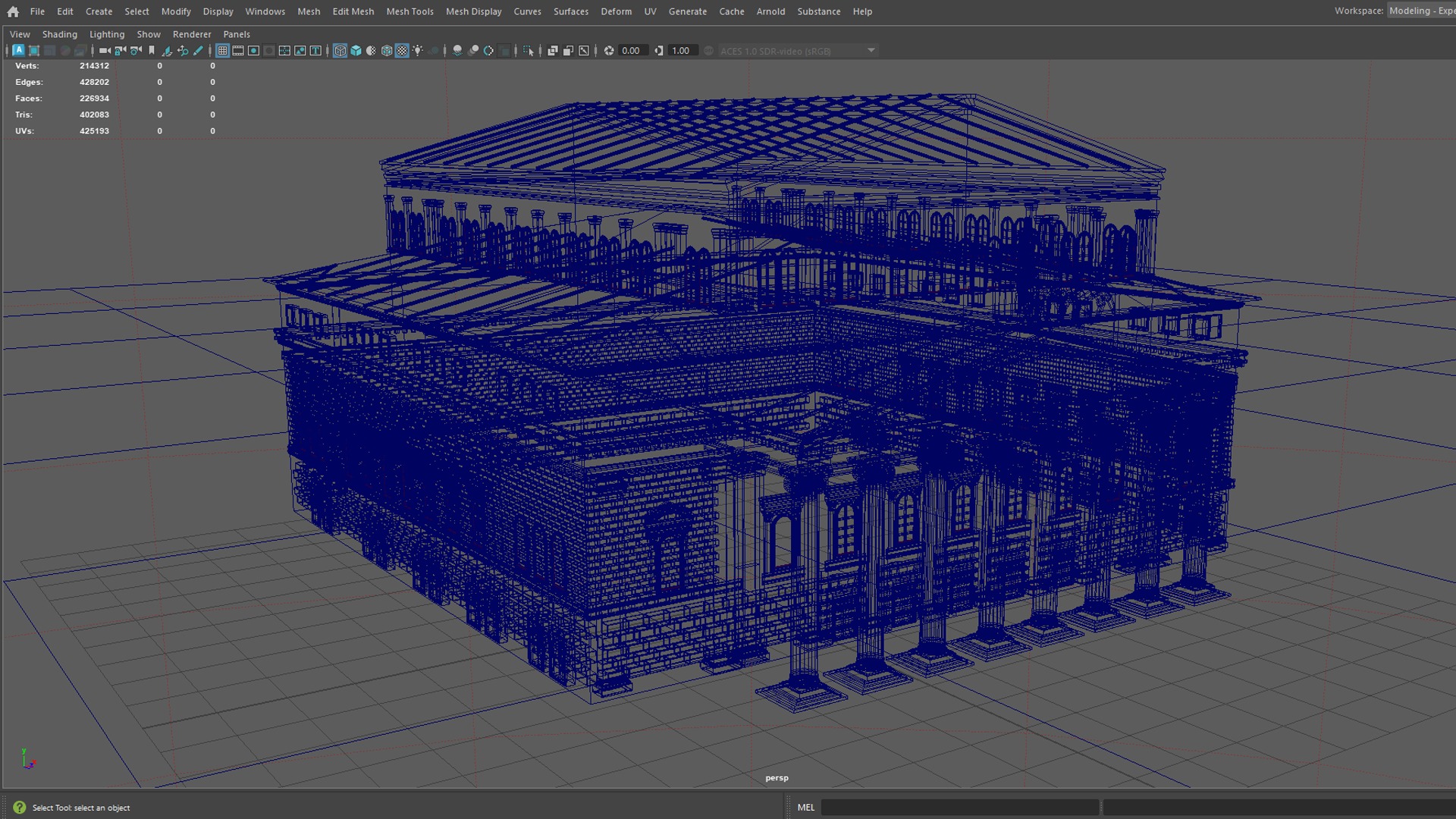Toggle wireframe display cube icon
Image resolution: width=1456 pixels, height=819 pixels.
click(x=340, y=51)
